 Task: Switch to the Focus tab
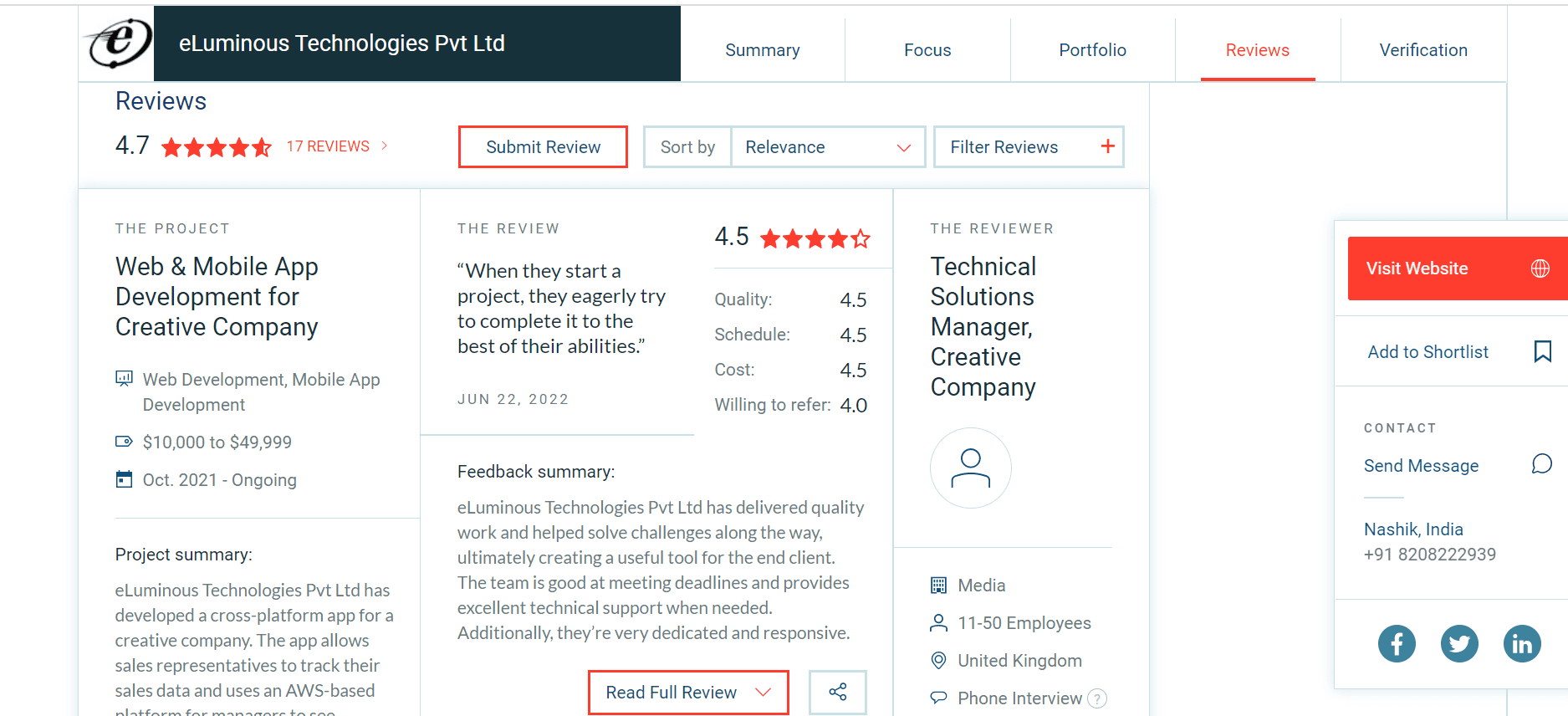pos(927,50)
